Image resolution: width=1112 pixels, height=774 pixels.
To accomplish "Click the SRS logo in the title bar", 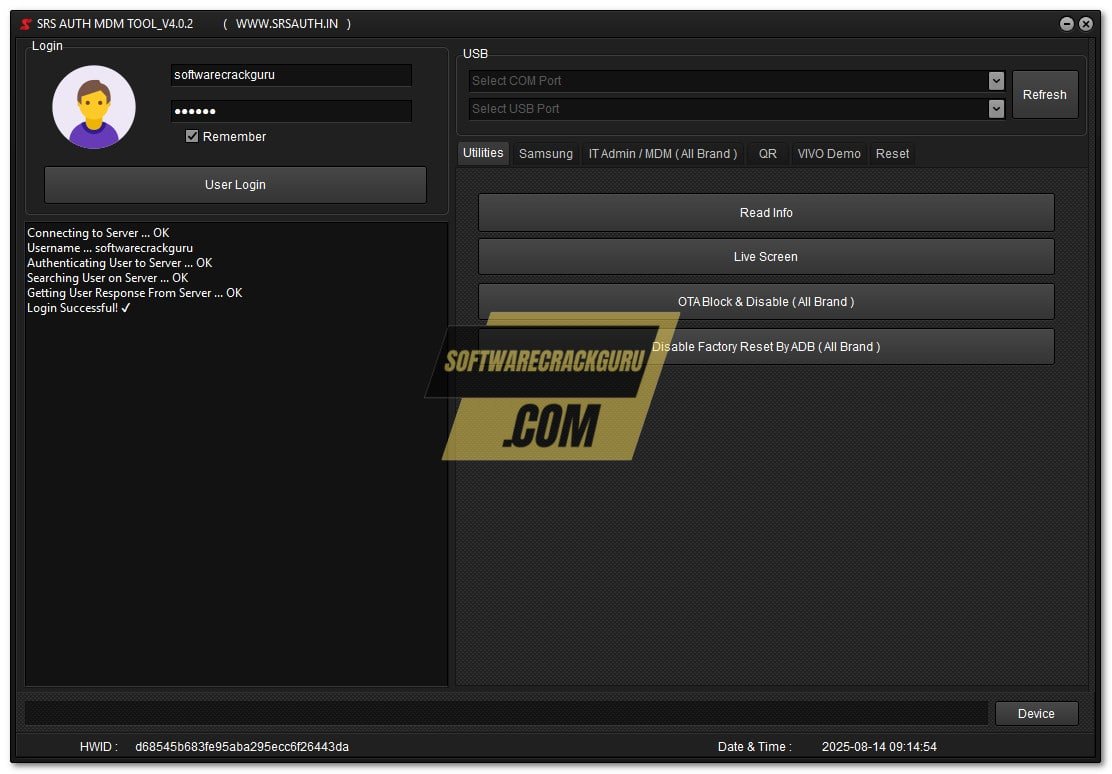I will point(24,24).
